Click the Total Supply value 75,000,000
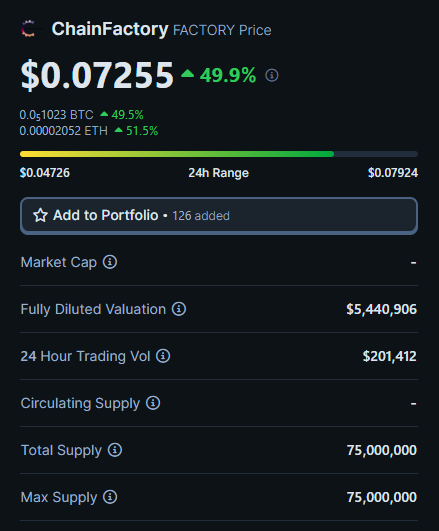Image resolution: width=439 pixels, height=531 pixels. (x=382, y=450)
